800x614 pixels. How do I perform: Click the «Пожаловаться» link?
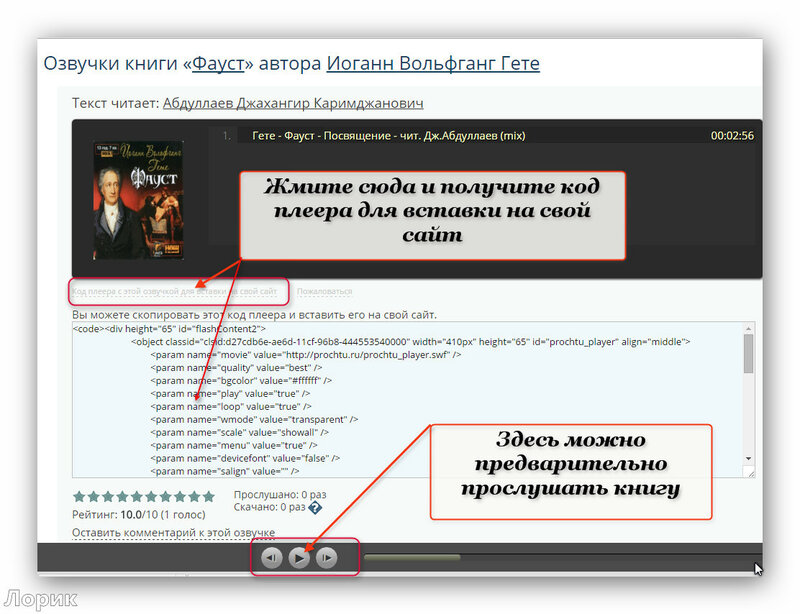(x=324, y=292)
